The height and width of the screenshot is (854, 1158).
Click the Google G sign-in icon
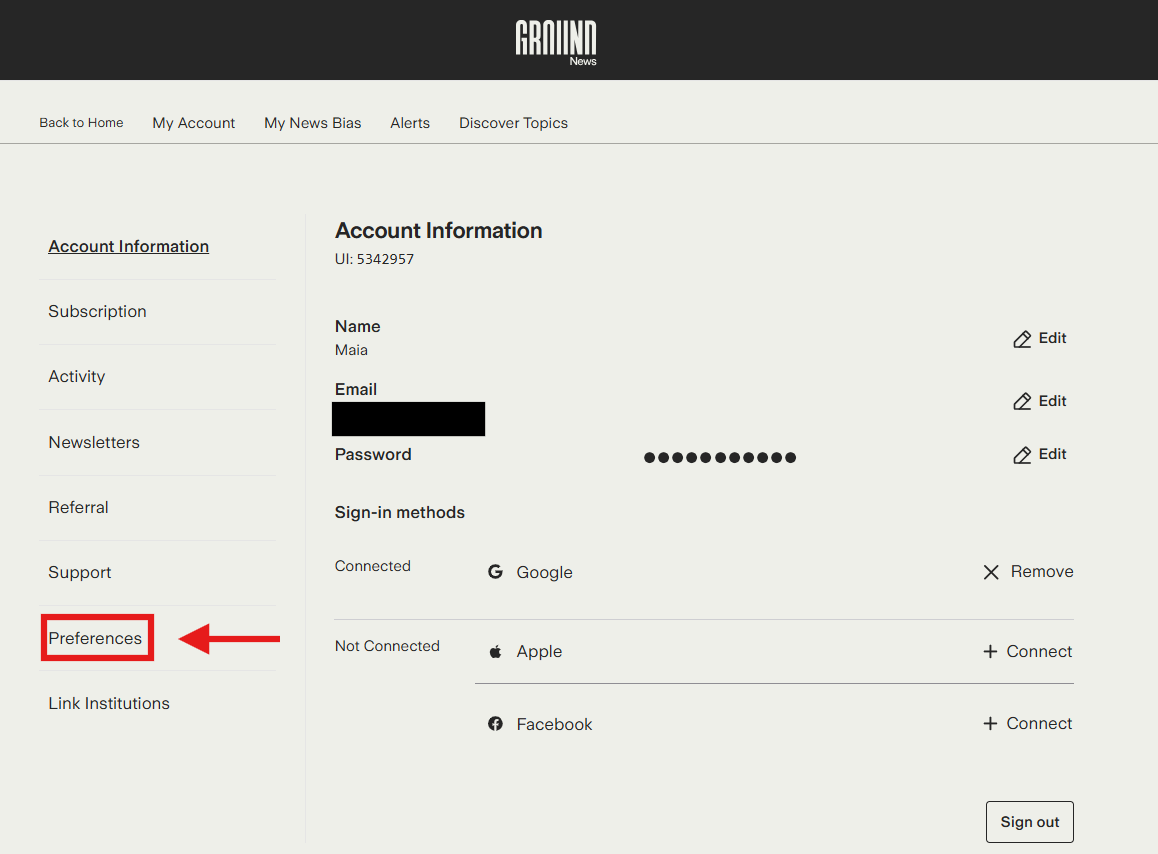point(495,572)
